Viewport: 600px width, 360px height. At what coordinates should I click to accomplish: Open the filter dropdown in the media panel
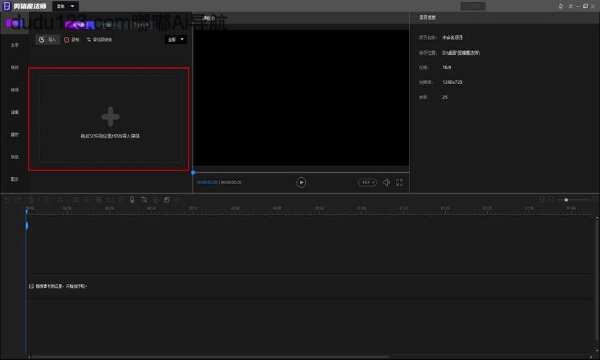(x=176, y=39)
